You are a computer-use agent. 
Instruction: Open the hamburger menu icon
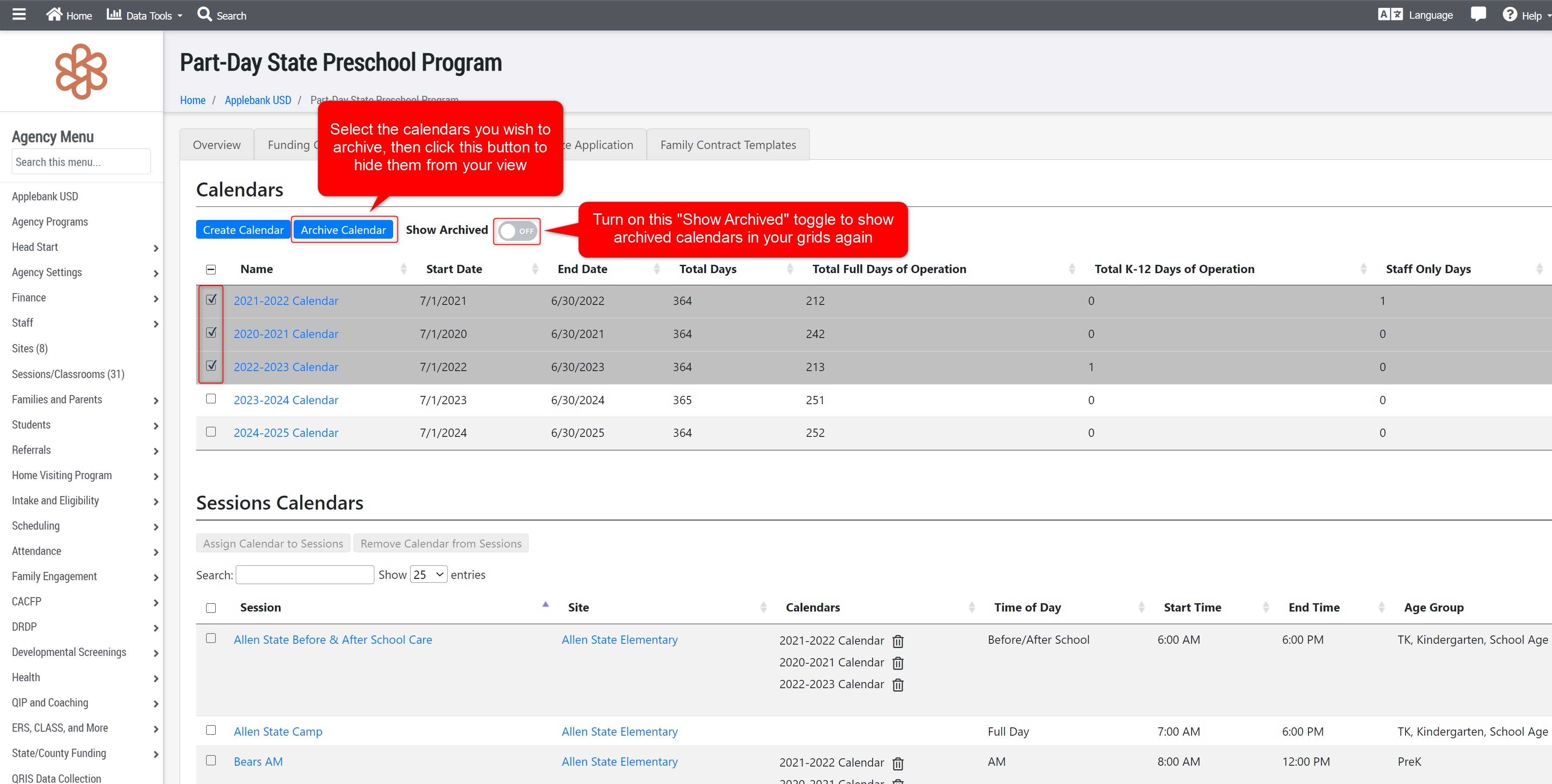point(19,14)
